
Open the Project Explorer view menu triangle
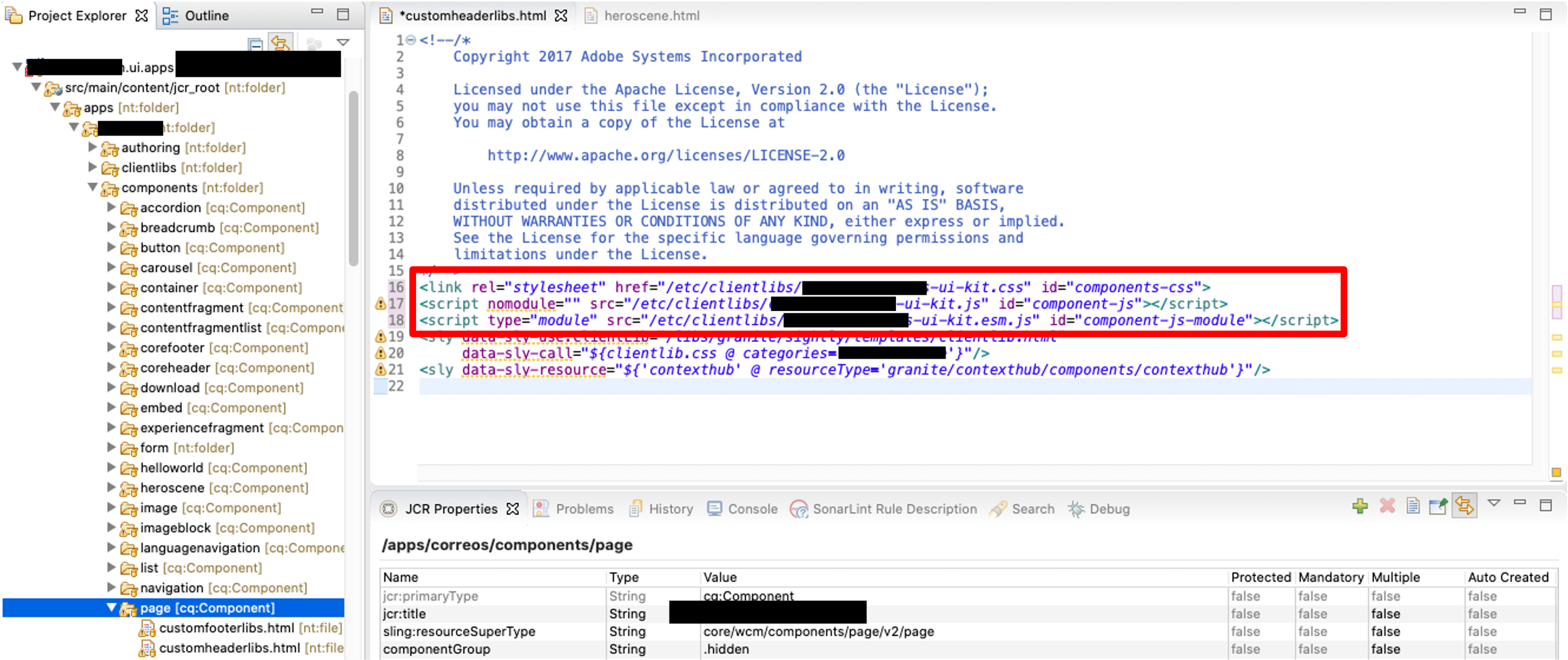[x=344, y=42]
